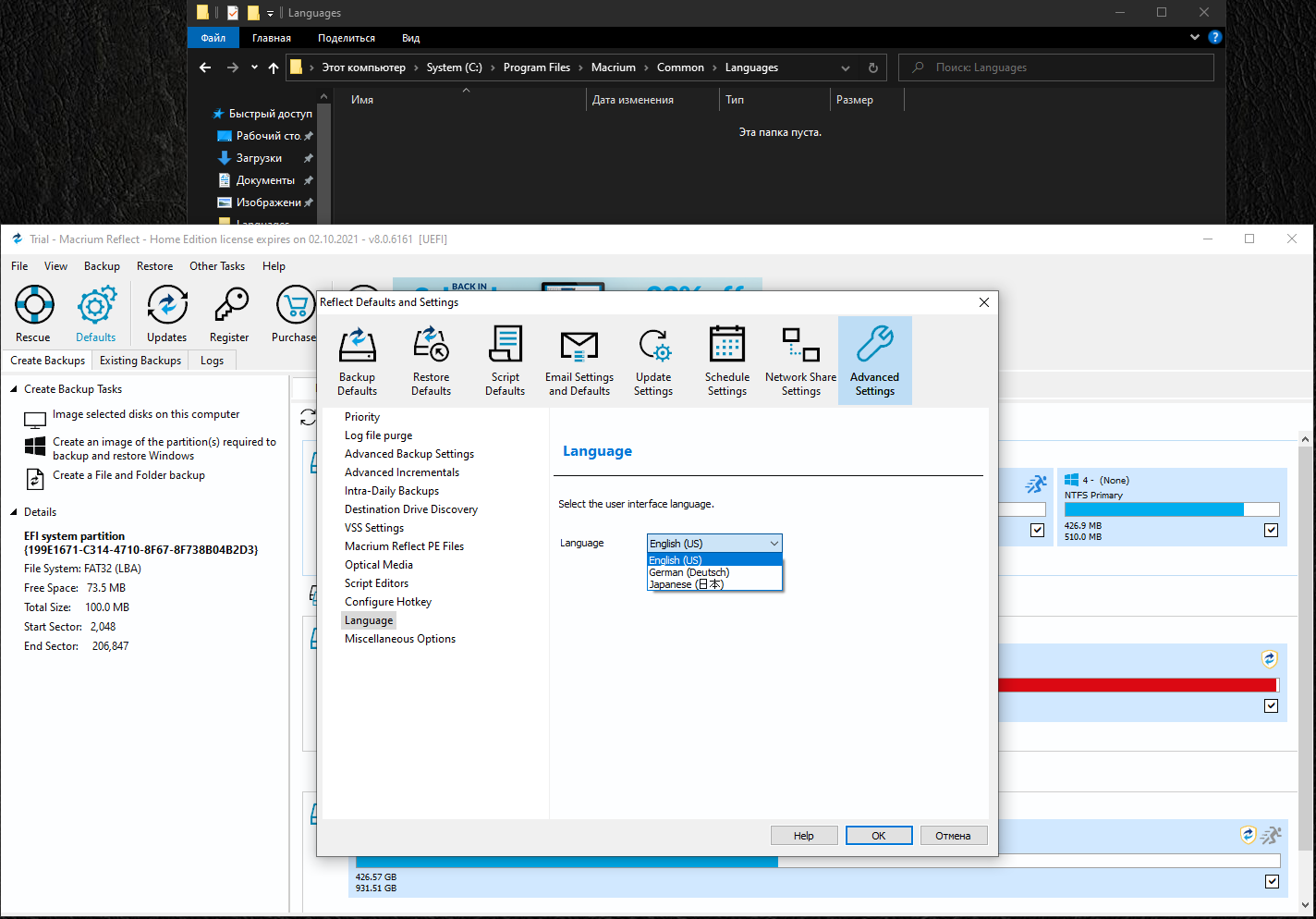Toggle checkbox for the 931.51 GB disk
This screenshot has height=919, width=1316.
pos(1272,881)
